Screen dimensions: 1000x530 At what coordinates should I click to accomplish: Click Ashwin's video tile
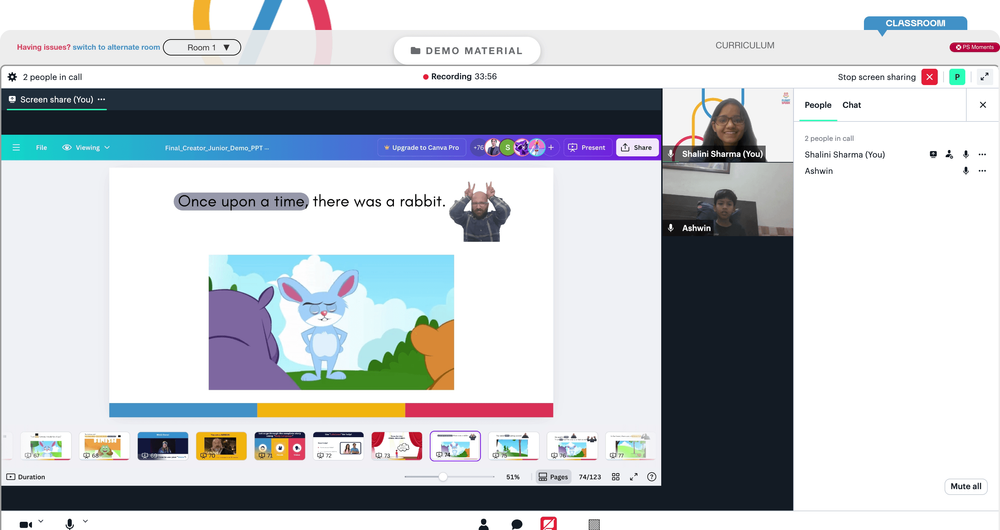click(x=728, y=200)
